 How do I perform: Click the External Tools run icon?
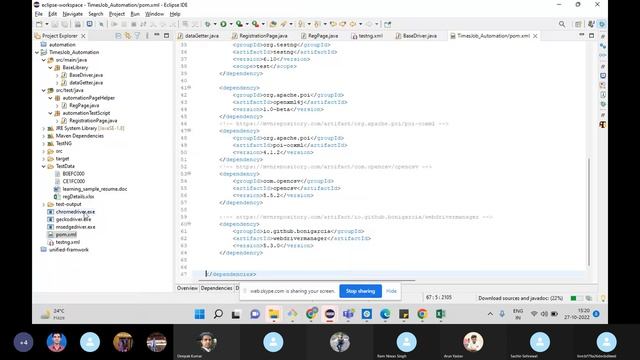[x=255, y=24]
